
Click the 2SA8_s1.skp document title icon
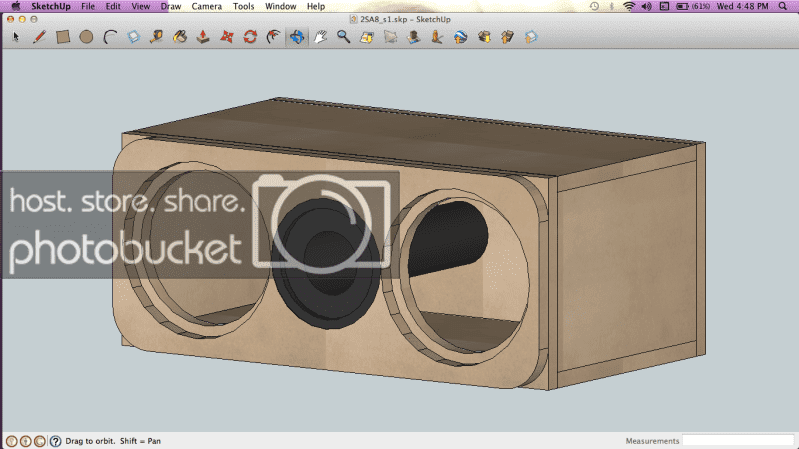pyautogui.click(x=353, y=19)
